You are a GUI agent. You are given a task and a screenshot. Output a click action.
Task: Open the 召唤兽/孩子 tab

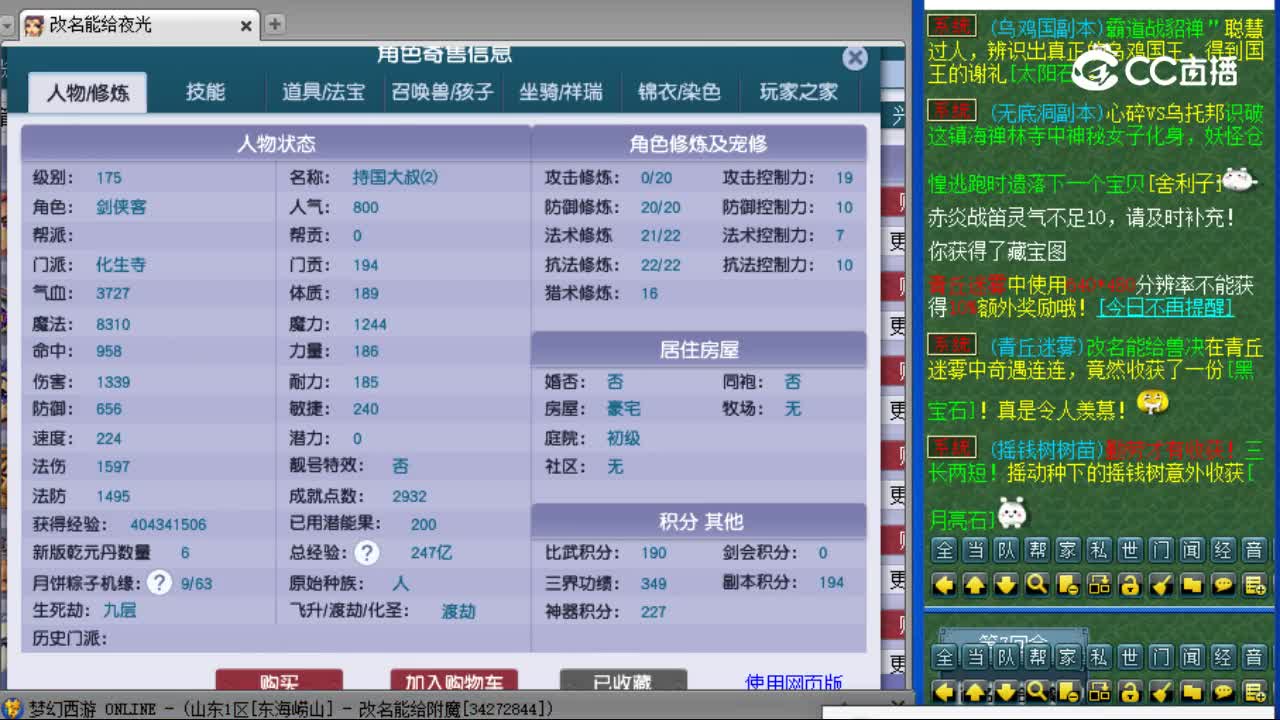[442, 92]
